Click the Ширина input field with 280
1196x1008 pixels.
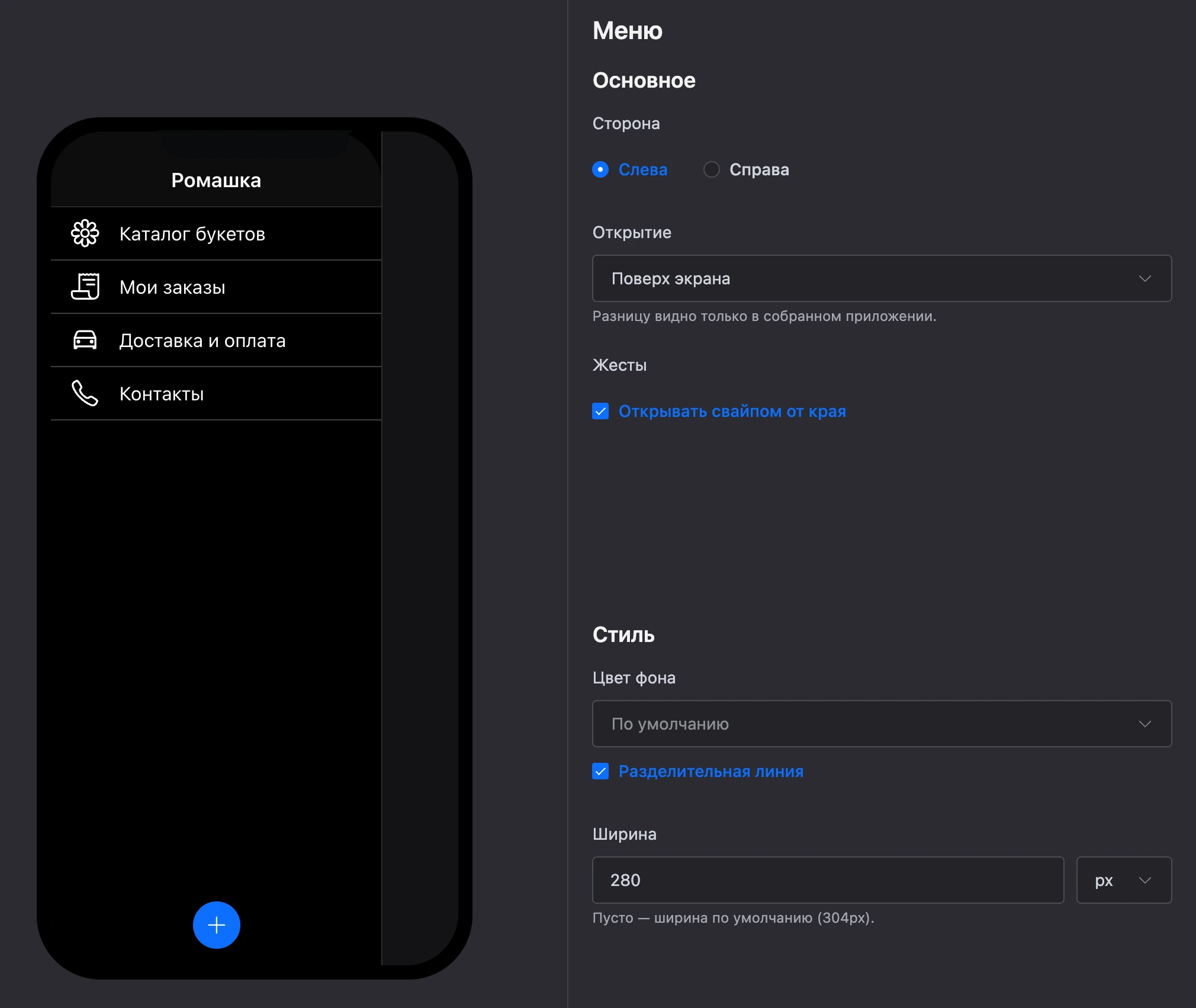[828, 880]
